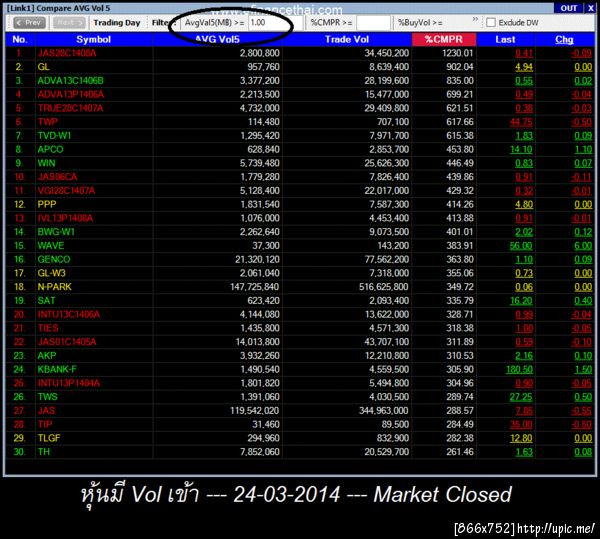The height and width of the screenshot is (539, 600).
Task: Click last price 44.75 of TWP
Action: [521, 122]
